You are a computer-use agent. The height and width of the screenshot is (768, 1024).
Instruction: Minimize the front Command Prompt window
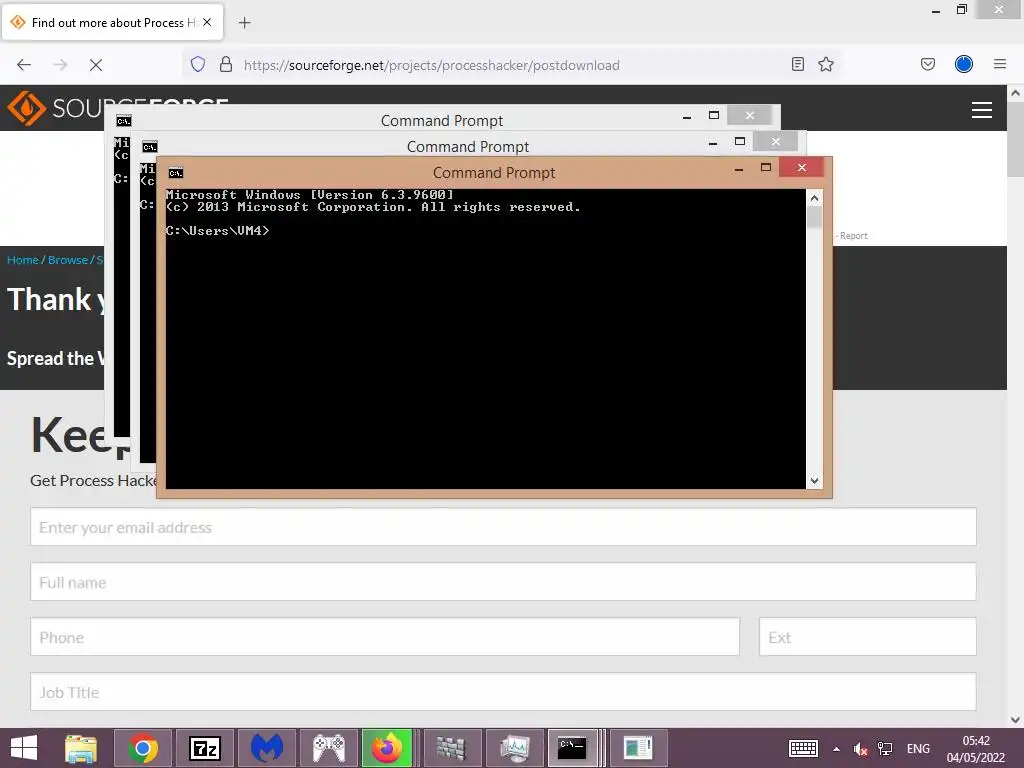739,169
